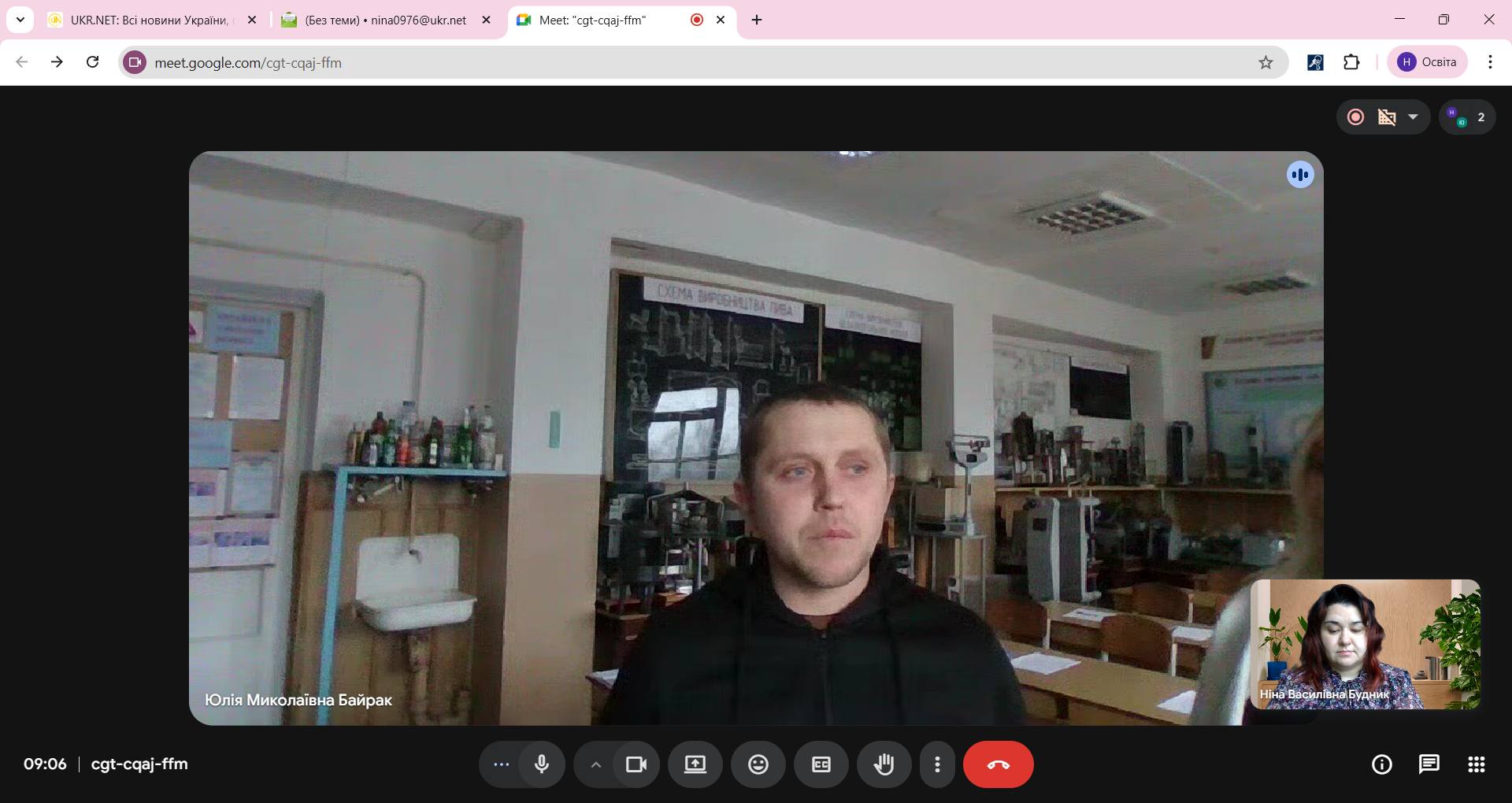Mute the microphone
The width and height of the screenshot is (1512, 803).
point(542,764)
